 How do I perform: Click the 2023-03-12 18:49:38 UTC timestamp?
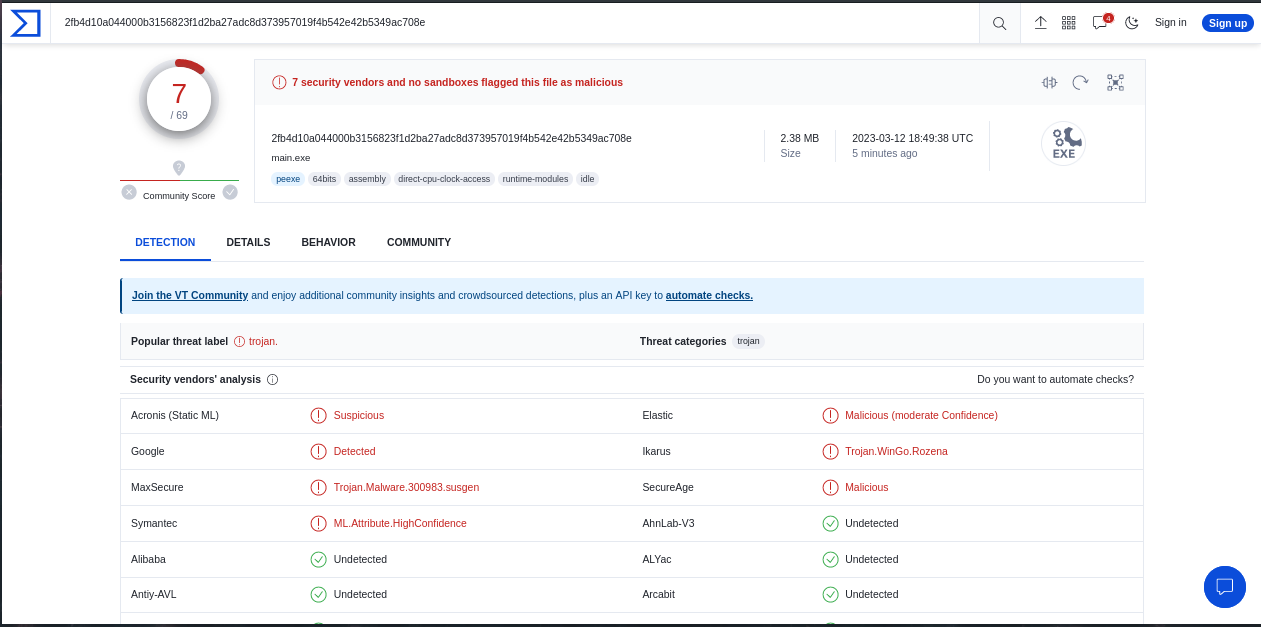[x=912, y=138]
